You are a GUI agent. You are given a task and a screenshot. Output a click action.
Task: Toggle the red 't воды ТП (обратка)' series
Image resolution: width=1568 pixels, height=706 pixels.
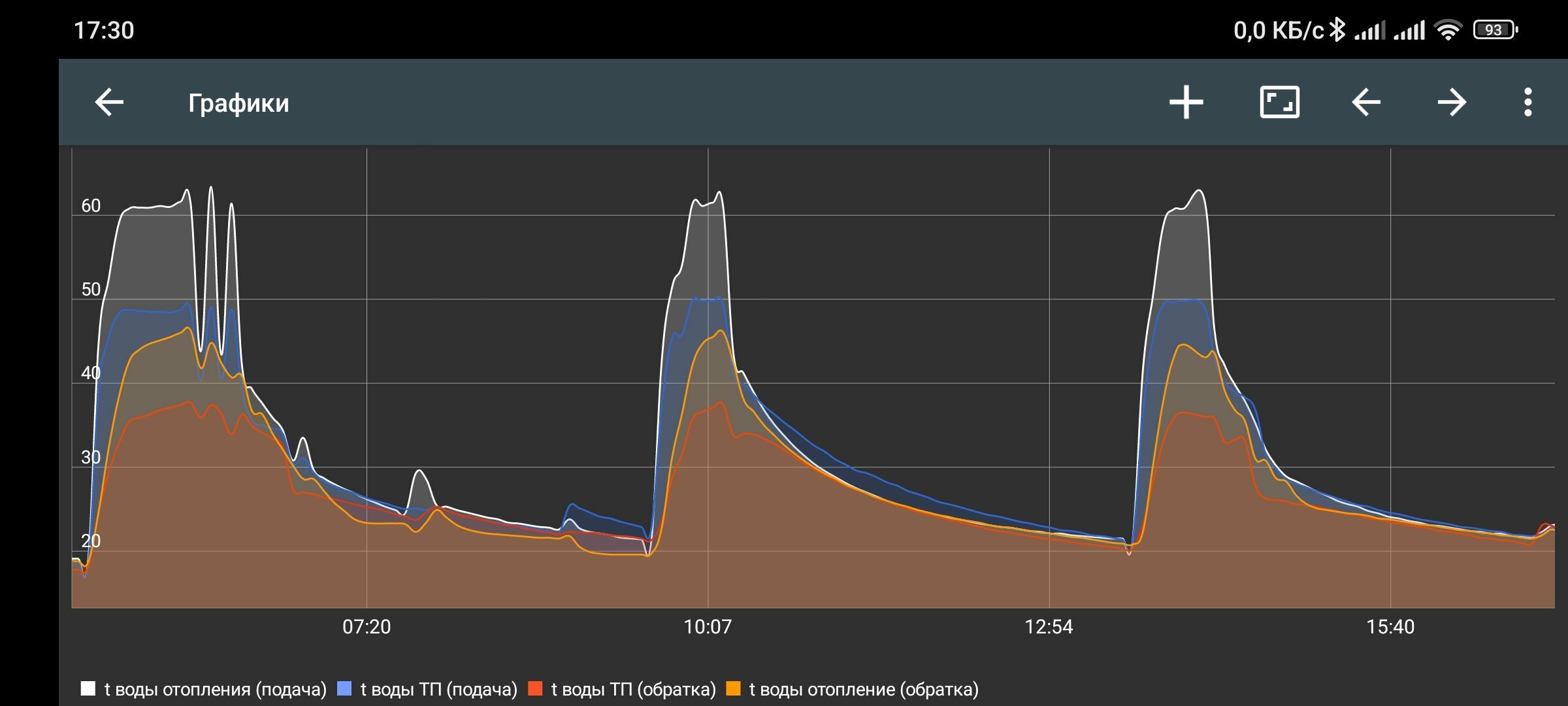click(622, 689)
